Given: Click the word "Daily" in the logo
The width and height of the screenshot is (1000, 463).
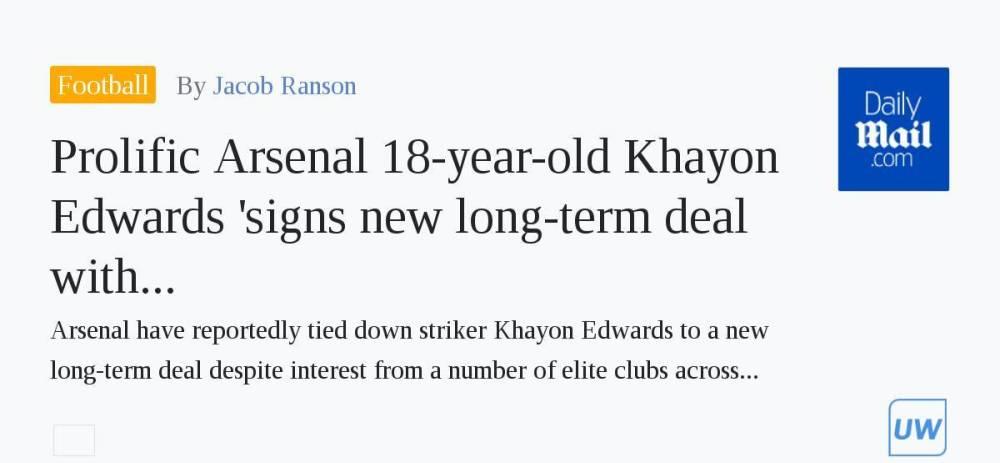Looking at the screenshot, I should [x=893, y=106].
